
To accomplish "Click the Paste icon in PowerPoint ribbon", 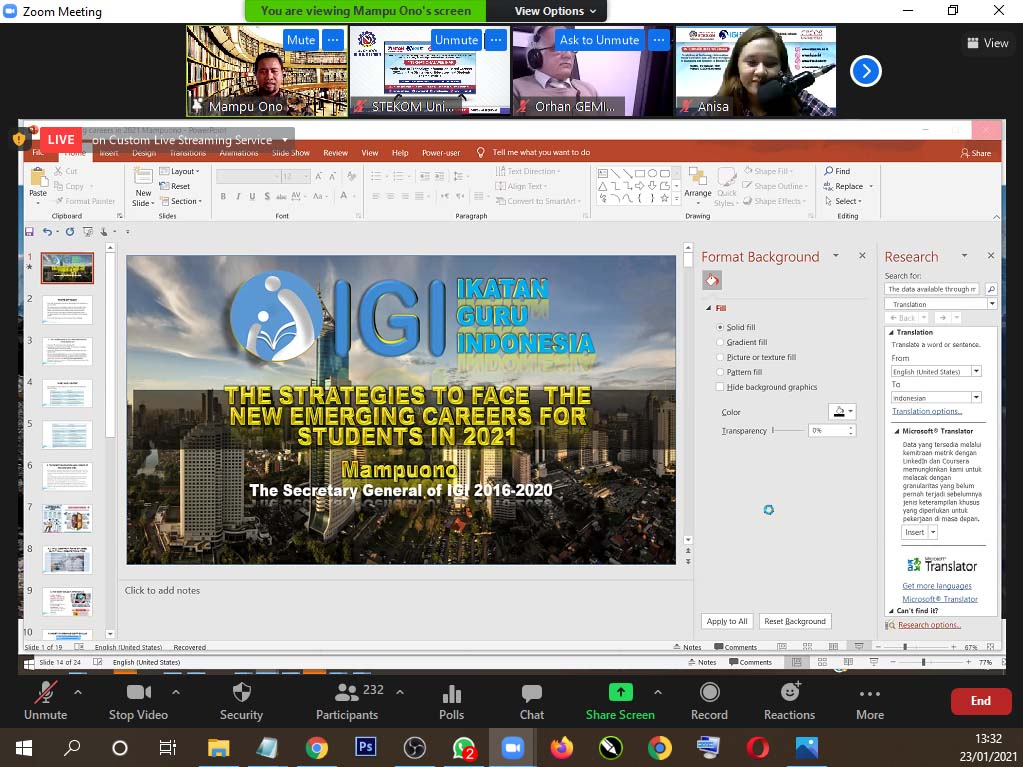I will click(x=38, y=177).
